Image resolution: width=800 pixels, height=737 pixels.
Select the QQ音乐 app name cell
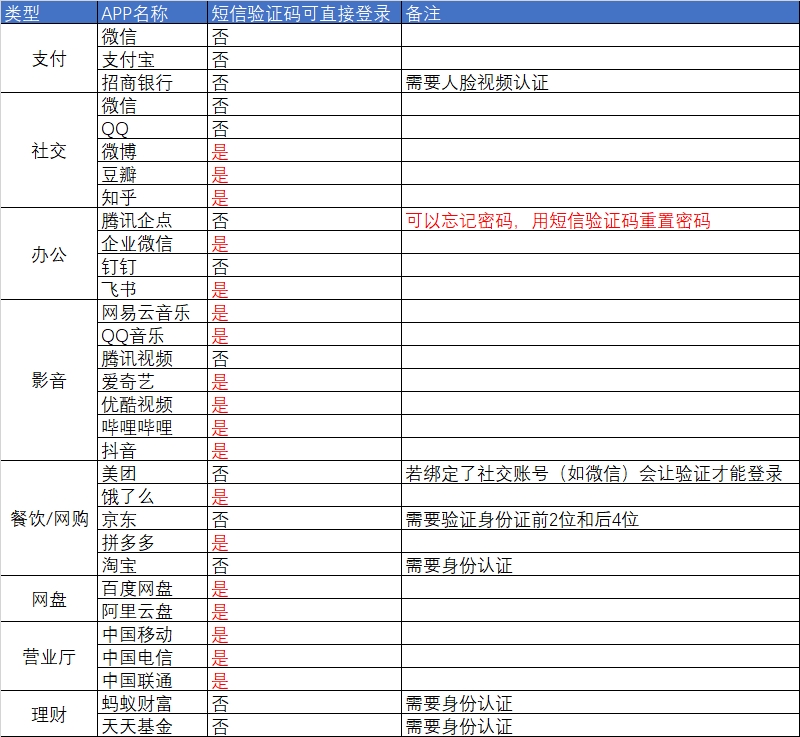(153, 334)
